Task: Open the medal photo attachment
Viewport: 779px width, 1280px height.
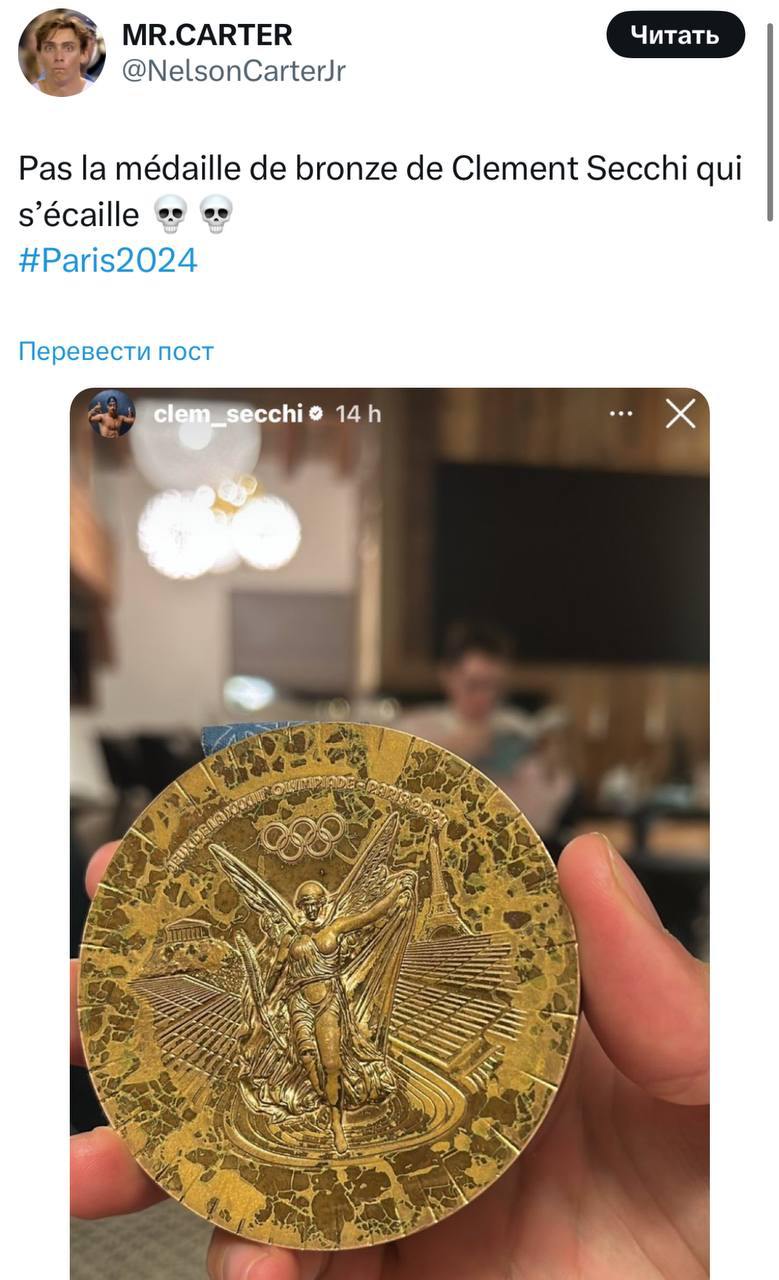Action: 389,833
